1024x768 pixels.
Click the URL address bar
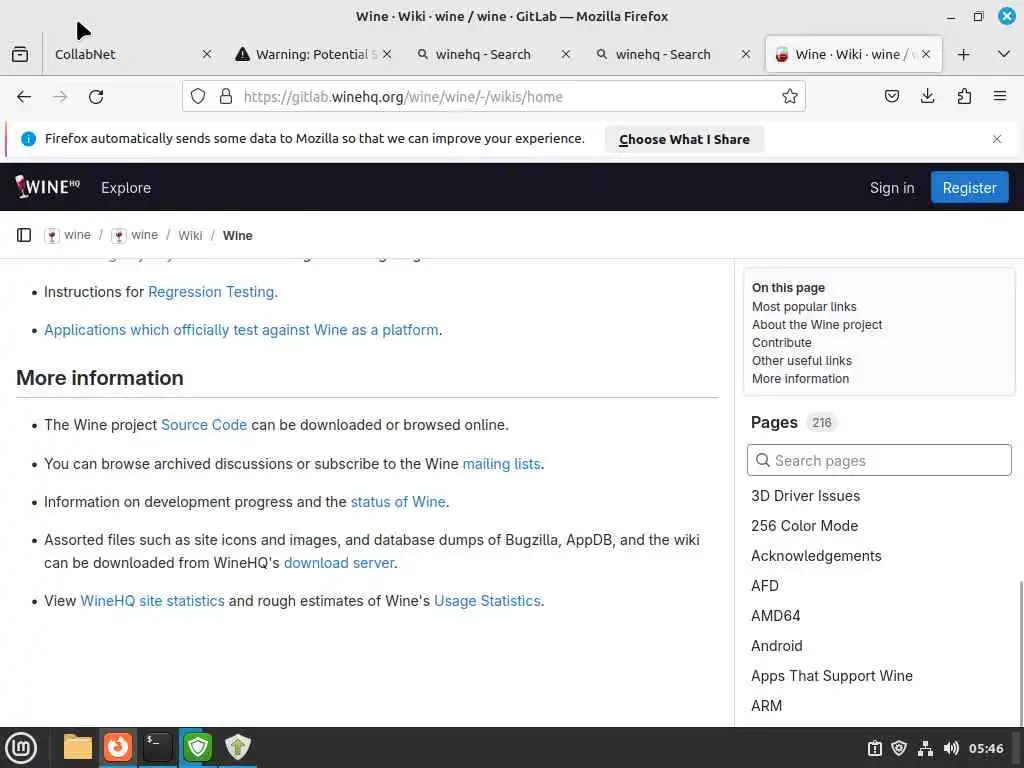coord(494,97)
